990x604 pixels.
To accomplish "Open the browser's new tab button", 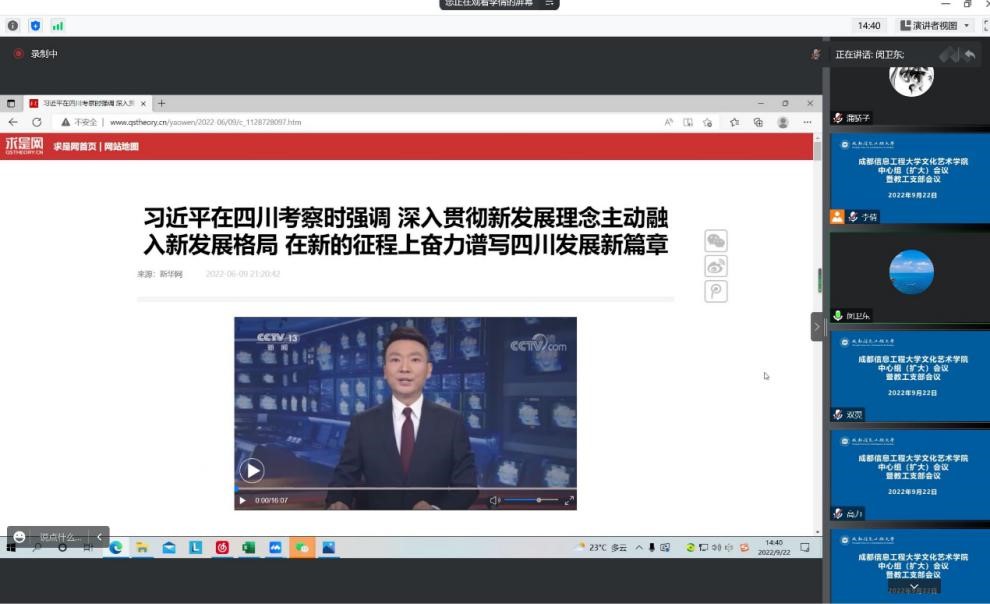I will point(162,103).
